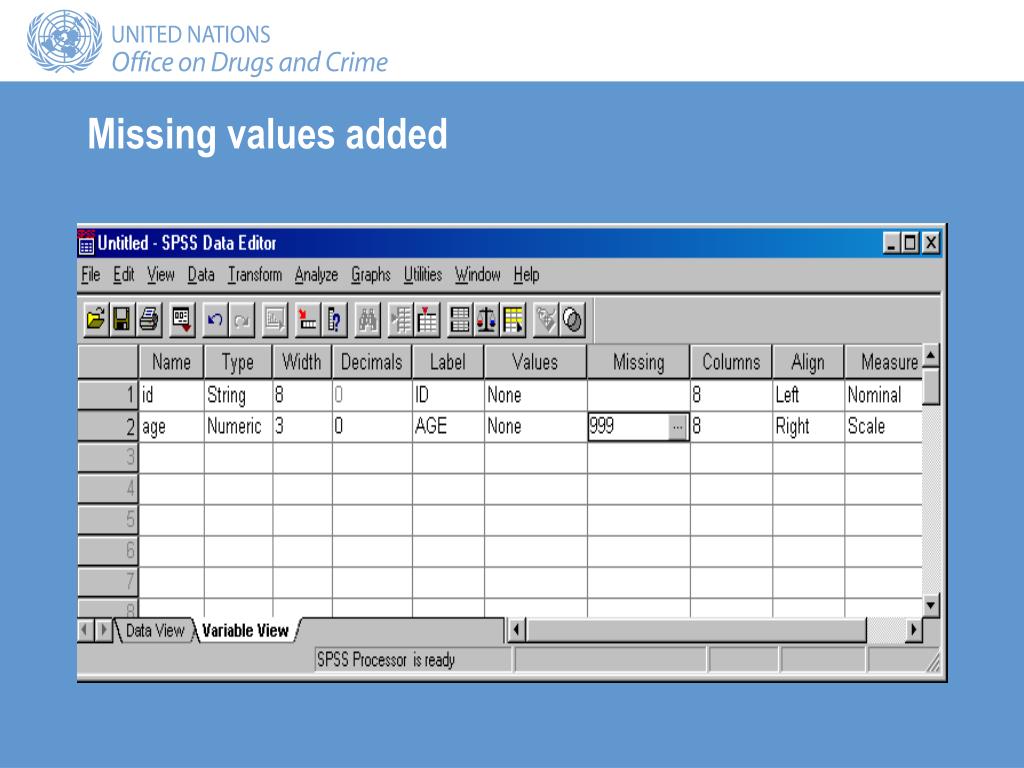
Task: Click the Missing column header
Action: pyautogui.click(x=639, y=362)
